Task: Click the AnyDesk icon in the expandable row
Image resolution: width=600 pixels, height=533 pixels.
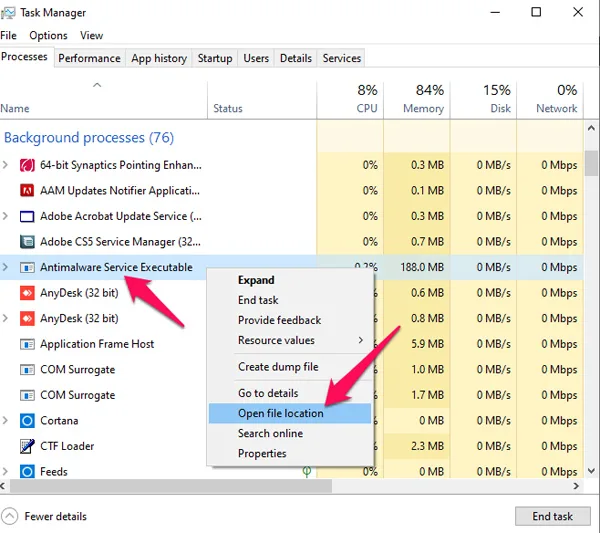Action: coord(27,319)
